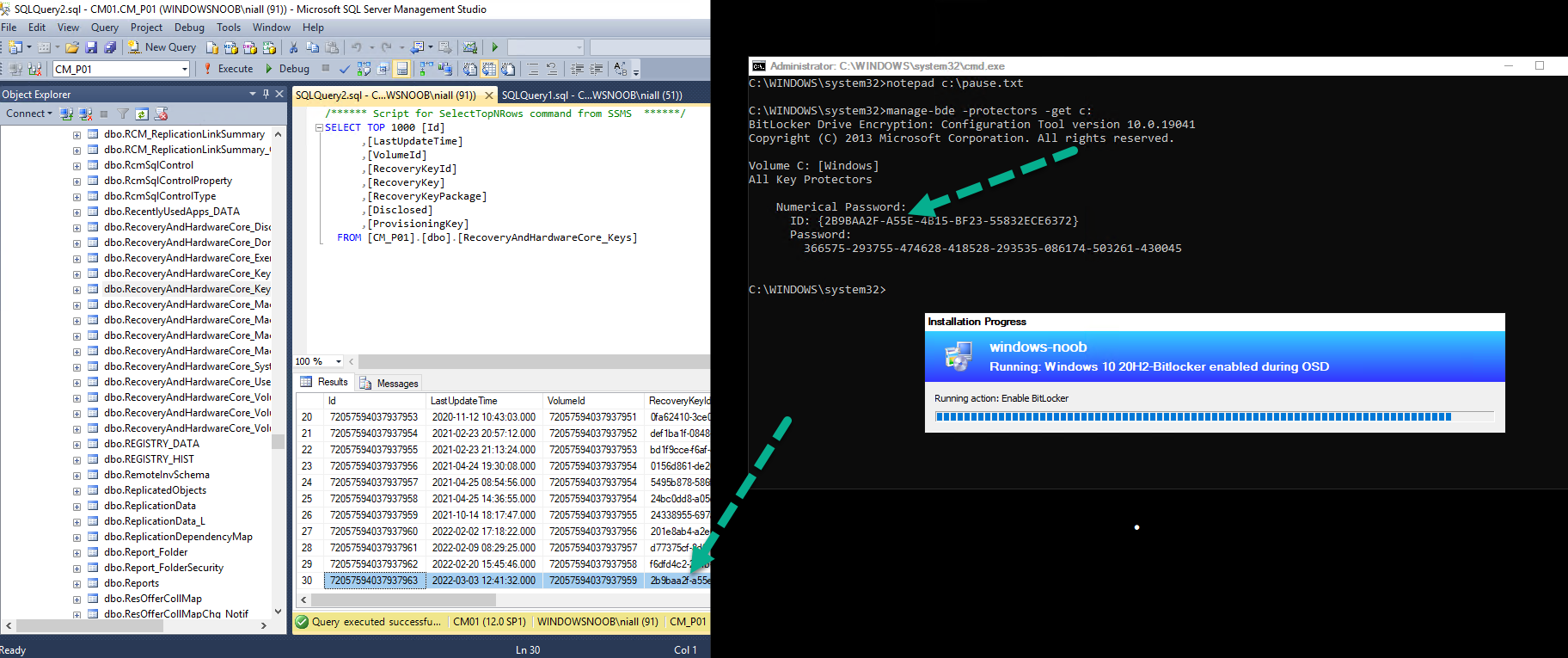Open the Query menu
This screenshot has height=658, width=1568.
point(105,28)
